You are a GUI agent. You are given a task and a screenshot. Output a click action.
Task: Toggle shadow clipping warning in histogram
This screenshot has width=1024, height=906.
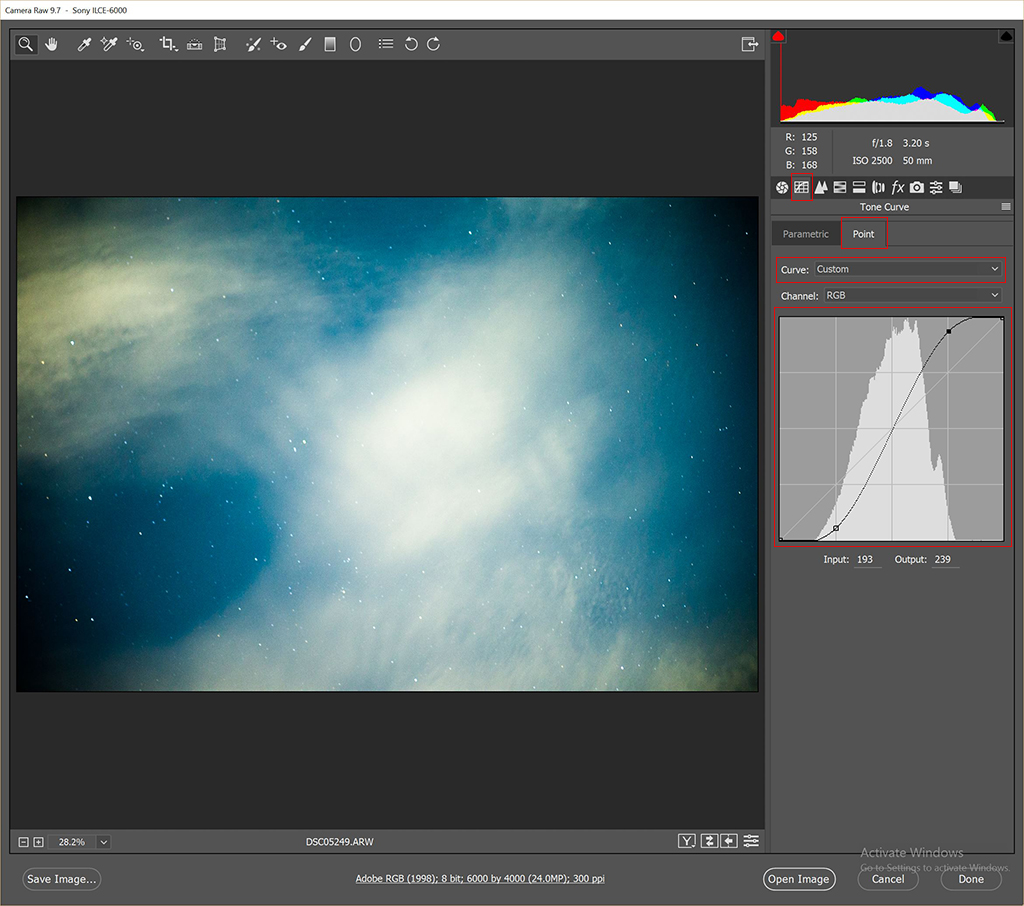[x=779, y=37]
